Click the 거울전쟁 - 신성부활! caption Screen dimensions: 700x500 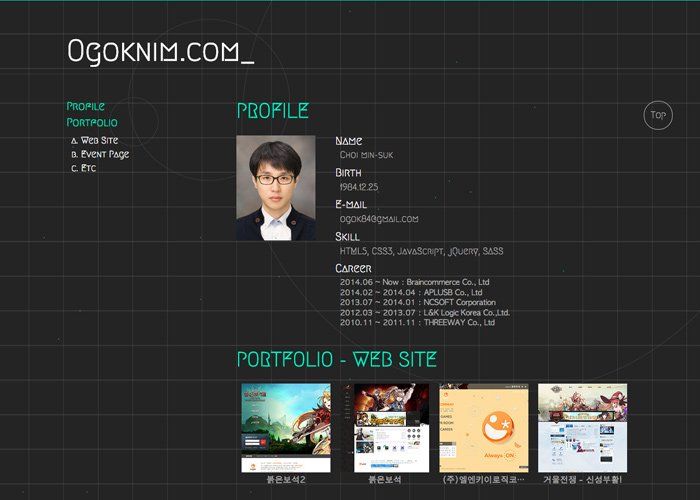click(x=583, y=480)
